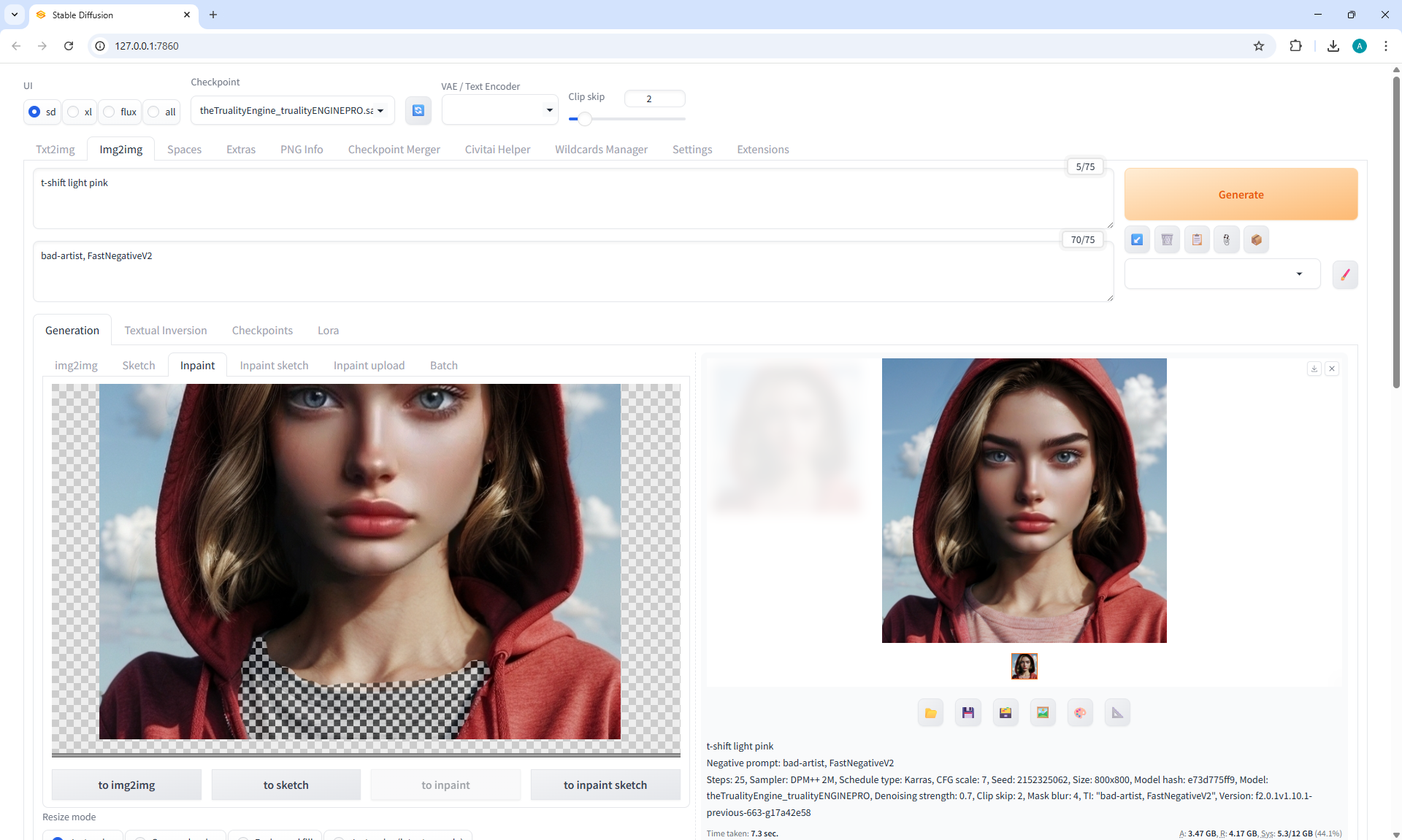Screen dimensions: 1402x840
Task: Refresh the checkpoint list with blue icon
Action: [x=418, y=110]
